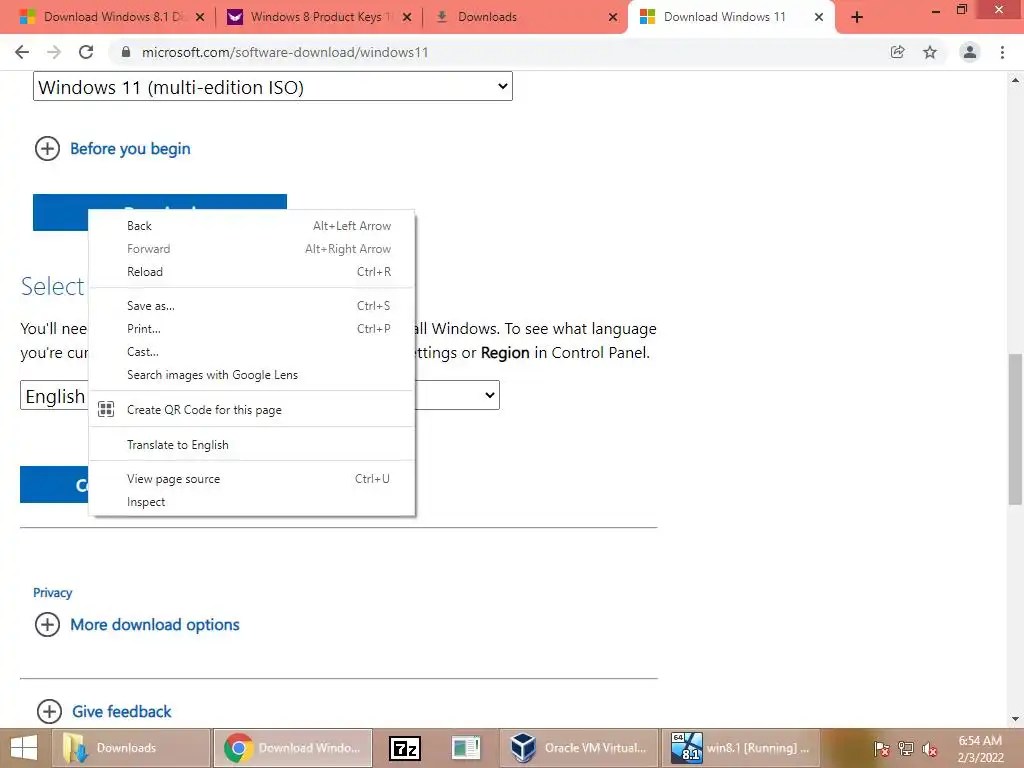
Task: Click the browser forward arrow
Action: coord(54,52)
